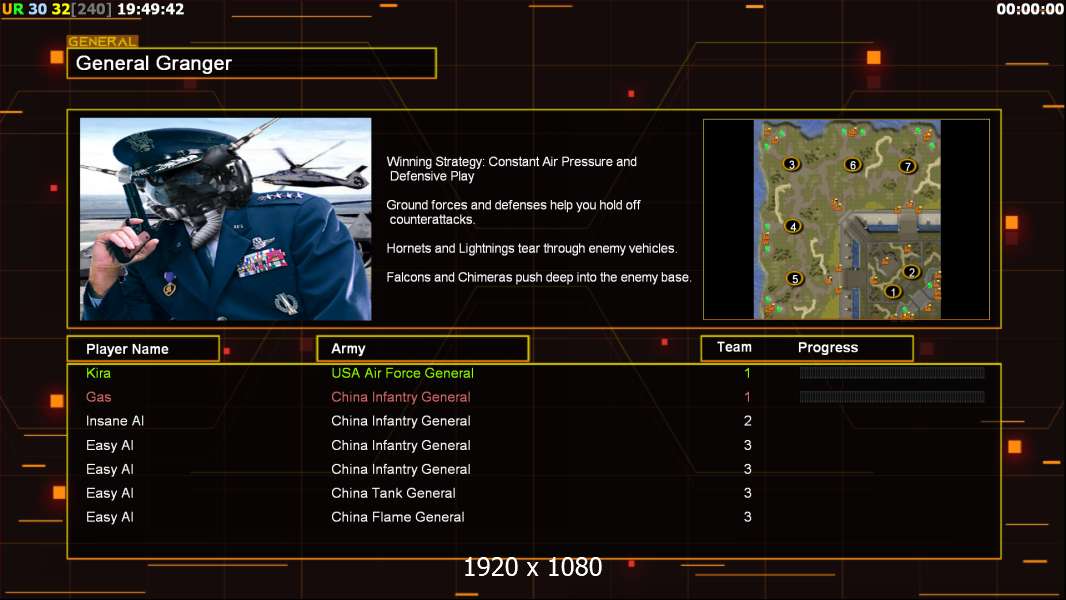Screen dimensions: 1066x600
Task: Click the Progress column heading
Action: pyautogui.click(x=827, y=347)
